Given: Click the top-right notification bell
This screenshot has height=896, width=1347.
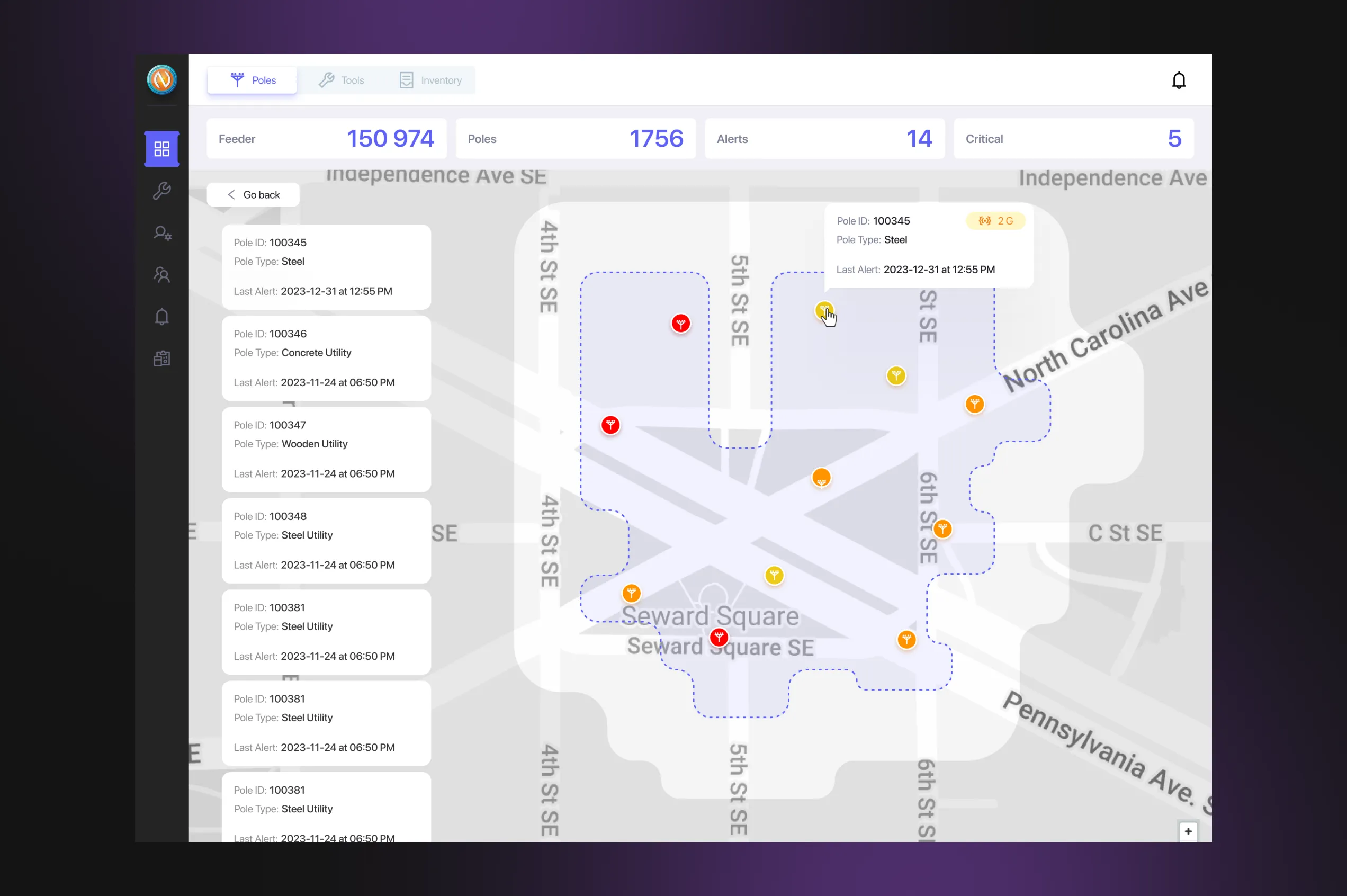Looking at the screenshot, I should (x=1179, y=80).
